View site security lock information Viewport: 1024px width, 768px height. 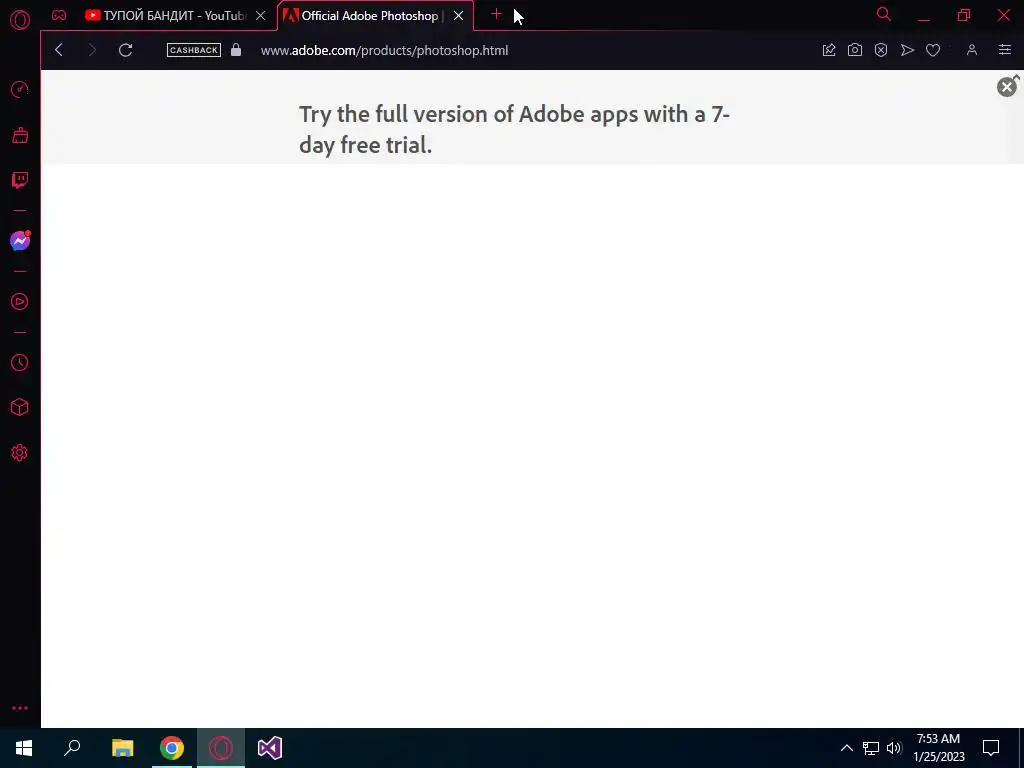tap(236, 50)
